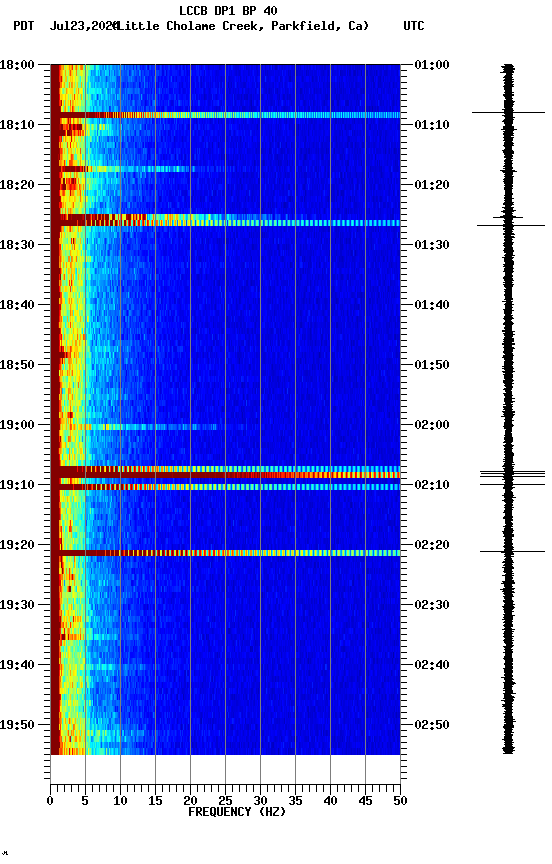Select the 02:40 UTC time label

432,665
